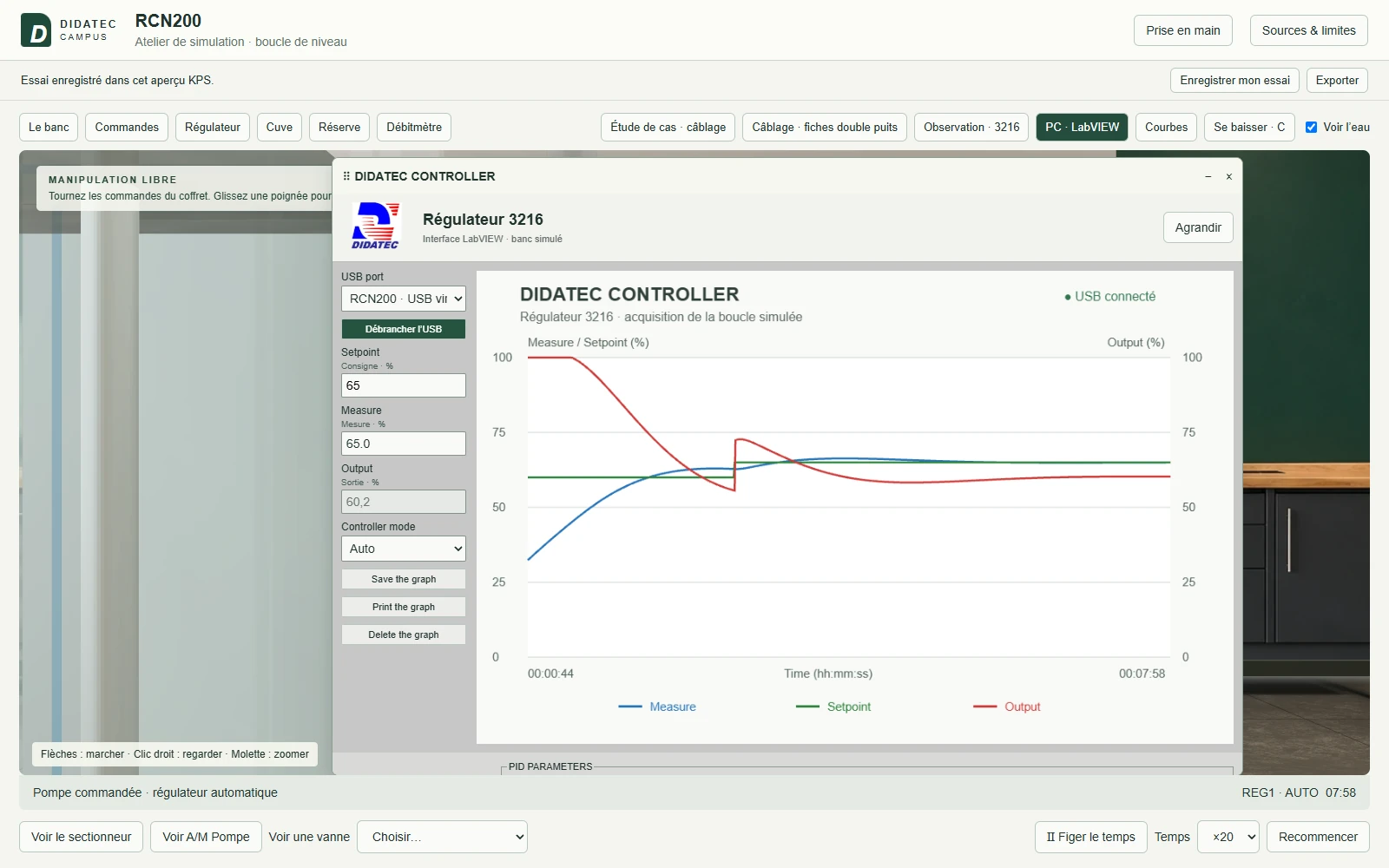Open the Temps ×20 speed dropdown

click(1228, 837)
